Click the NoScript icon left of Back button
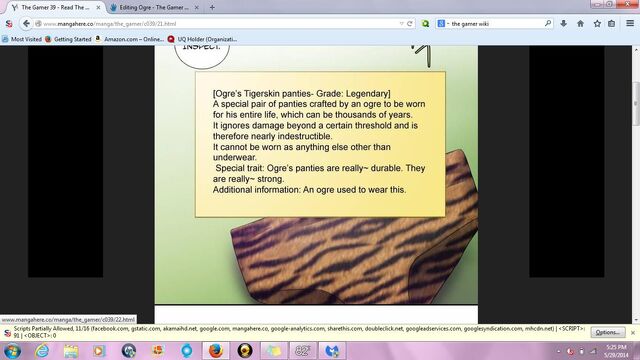The height and width of the screenshot is (360, 640). (9, 24)
